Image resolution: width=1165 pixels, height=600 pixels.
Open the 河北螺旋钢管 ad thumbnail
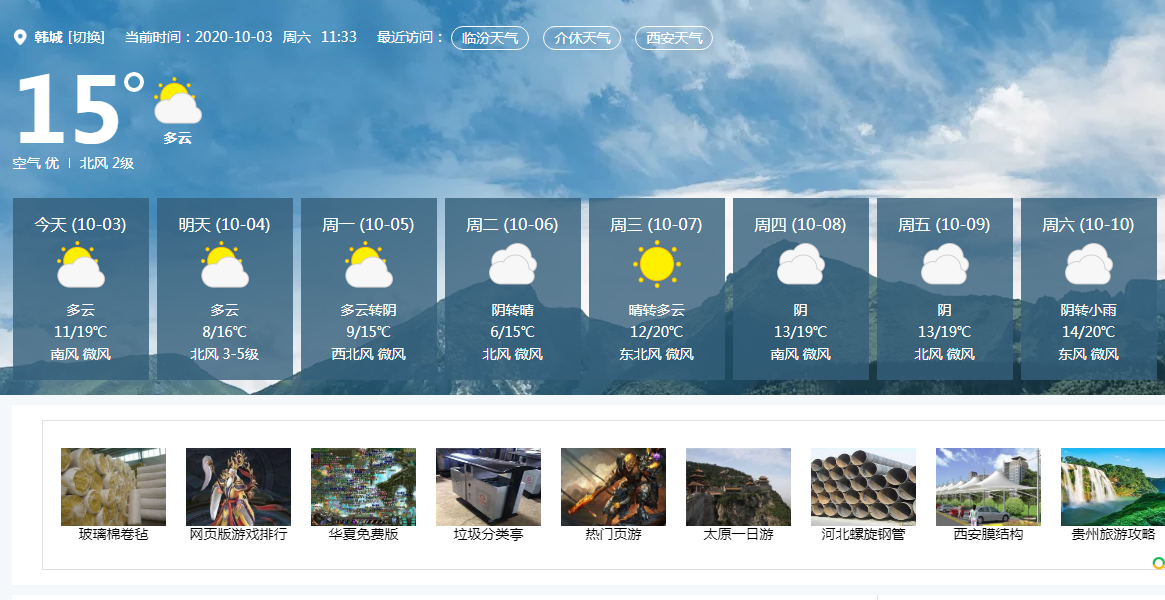[x=863, y=487]
